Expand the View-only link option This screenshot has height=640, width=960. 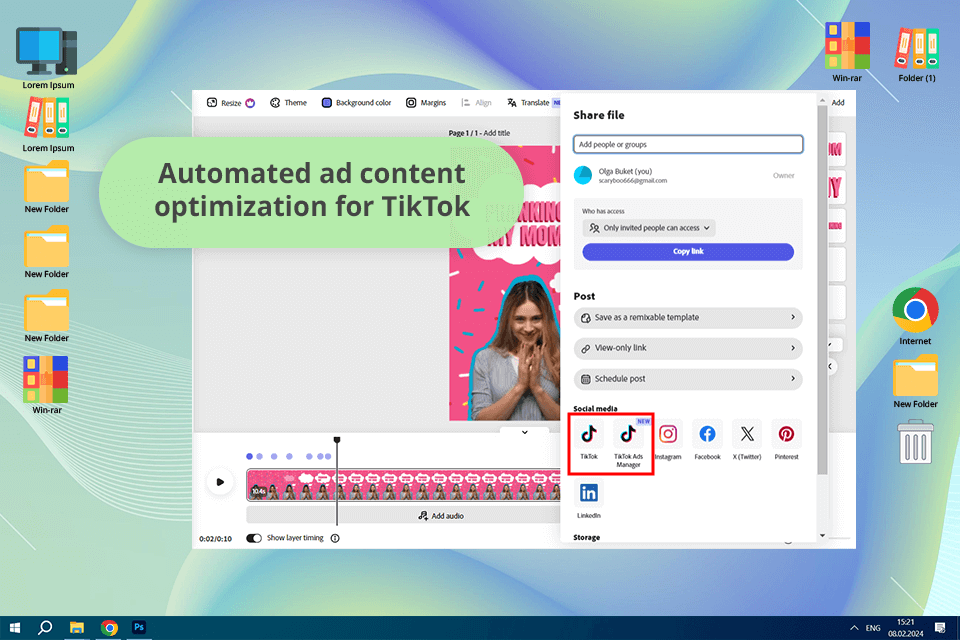pos(688,348)
